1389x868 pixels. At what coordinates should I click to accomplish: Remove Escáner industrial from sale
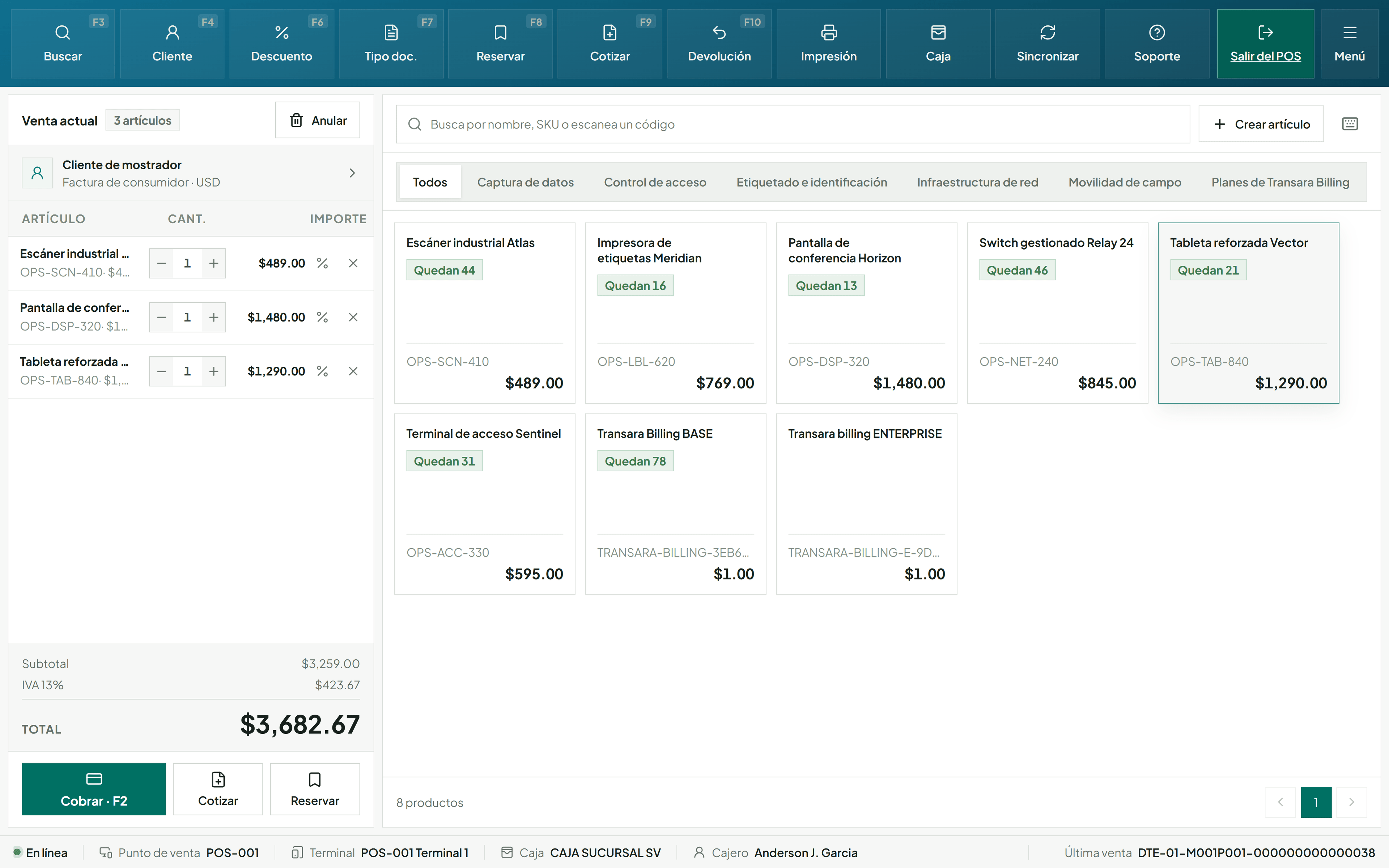(x=353, y=263)
